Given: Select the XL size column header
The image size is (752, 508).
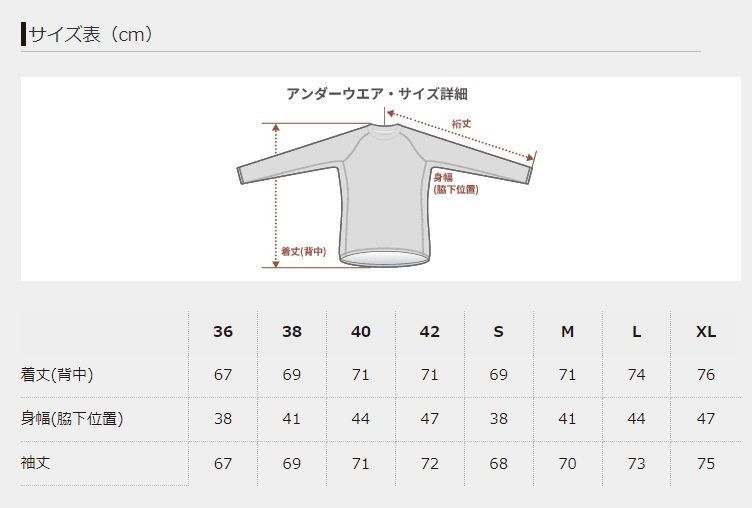Looking at the screenshot, I should [x=706, y=332].
